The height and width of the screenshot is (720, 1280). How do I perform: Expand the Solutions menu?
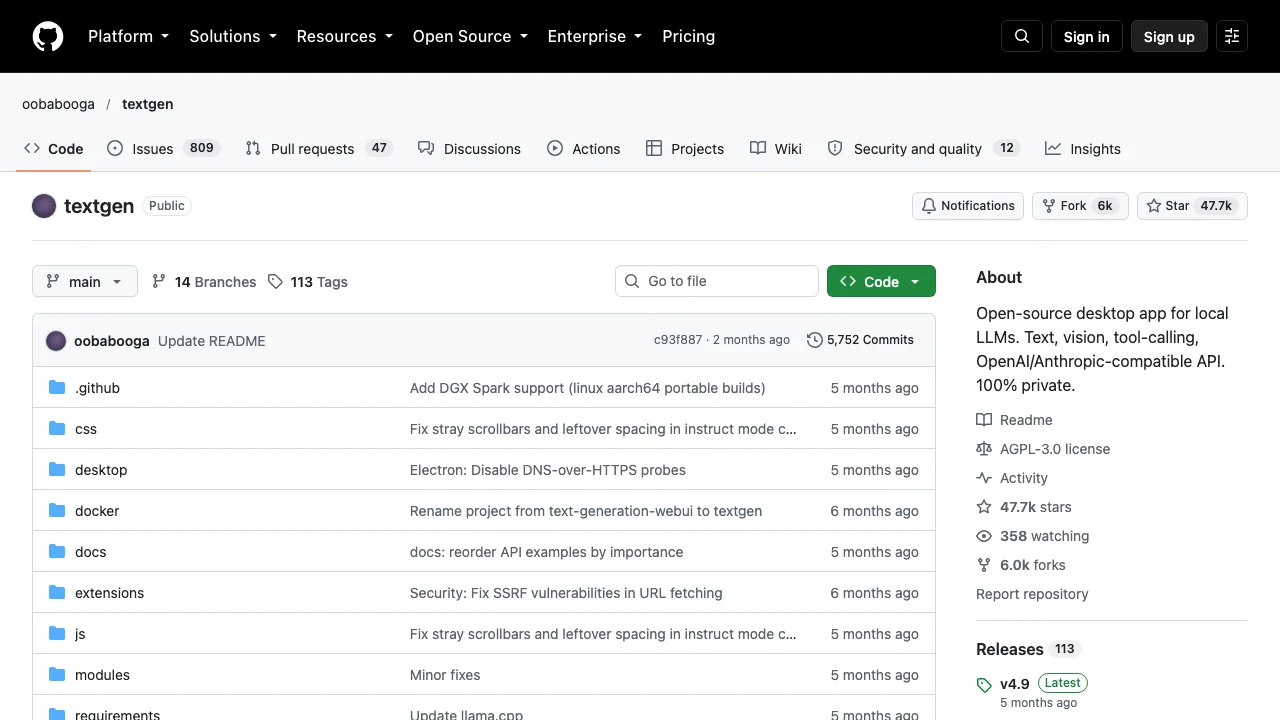tap(234, 36)
